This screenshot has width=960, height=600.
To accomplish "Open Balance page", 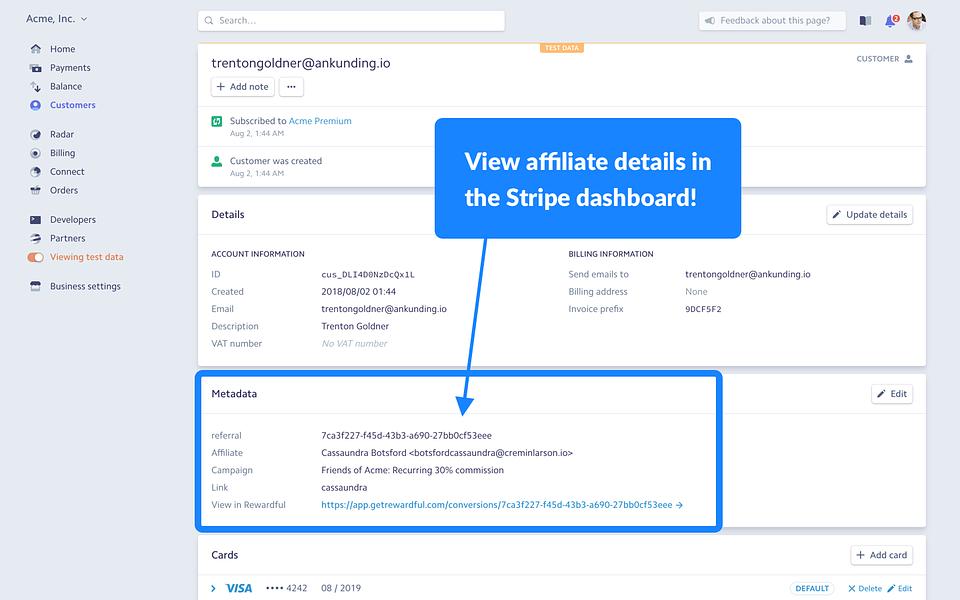I will pos(66,87).
